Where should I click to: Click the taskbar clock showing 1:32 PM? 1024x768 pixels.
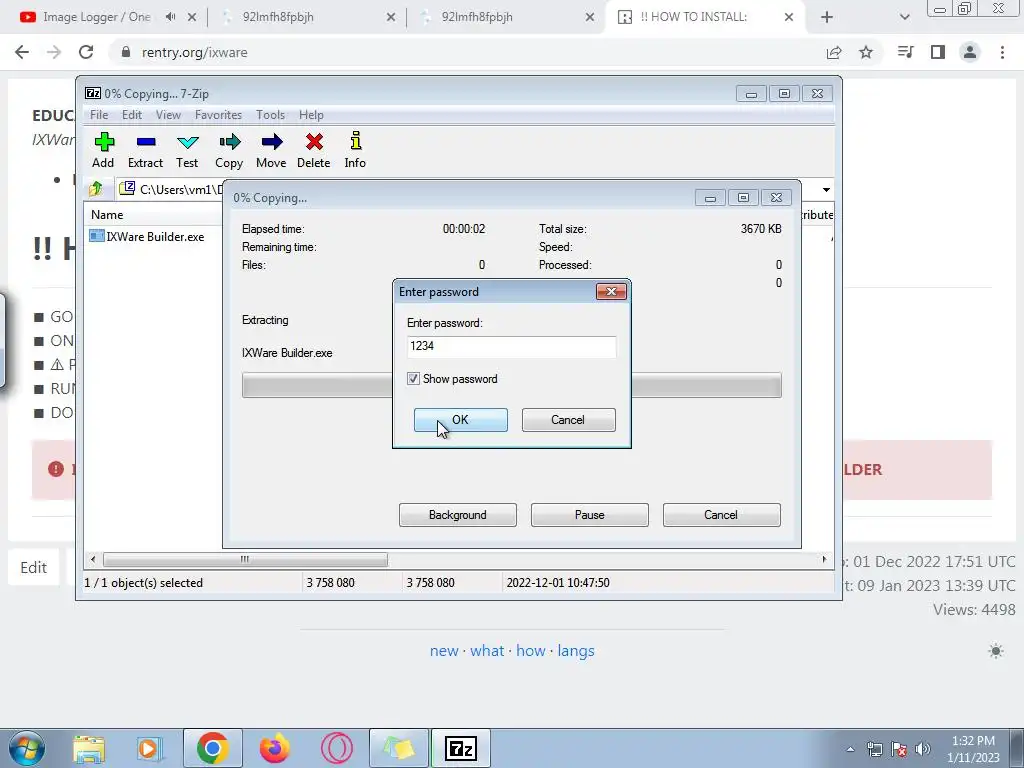click(x=973, y=749)
